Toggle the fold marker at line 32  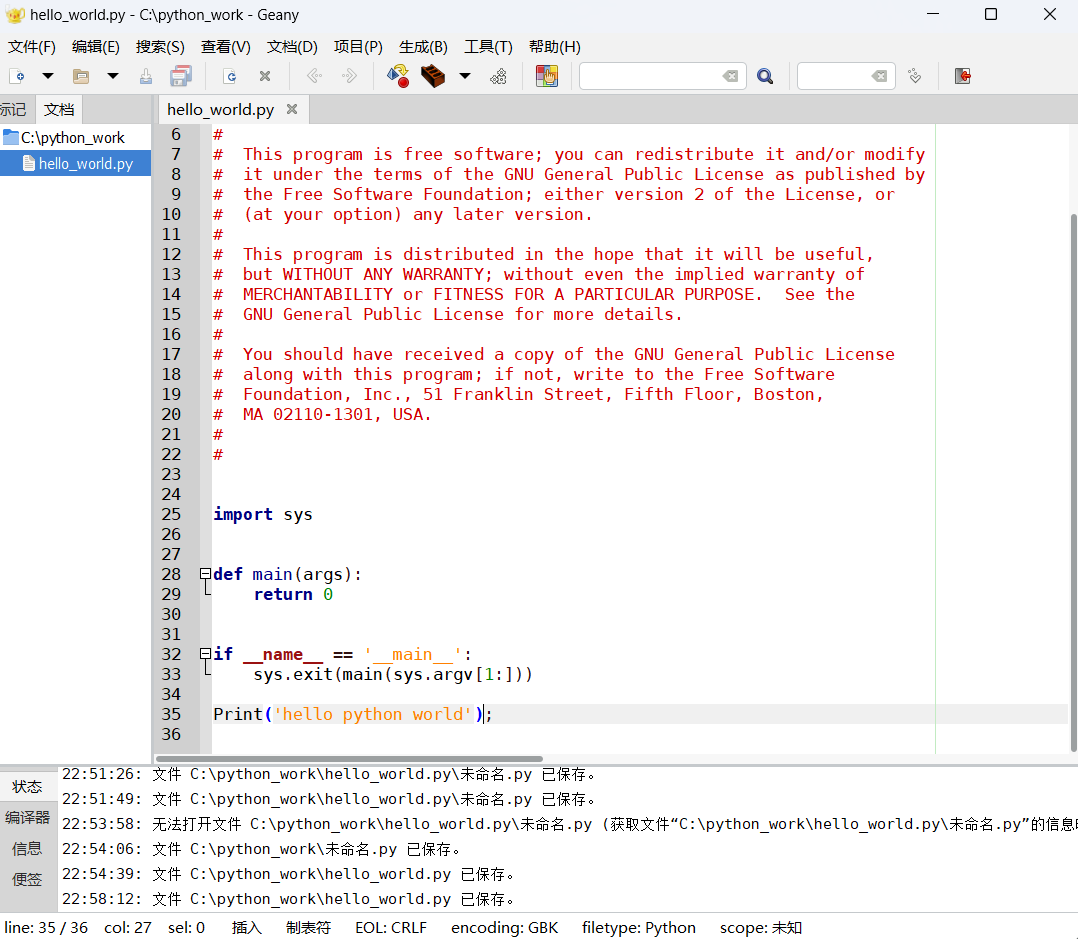(205, 654)
